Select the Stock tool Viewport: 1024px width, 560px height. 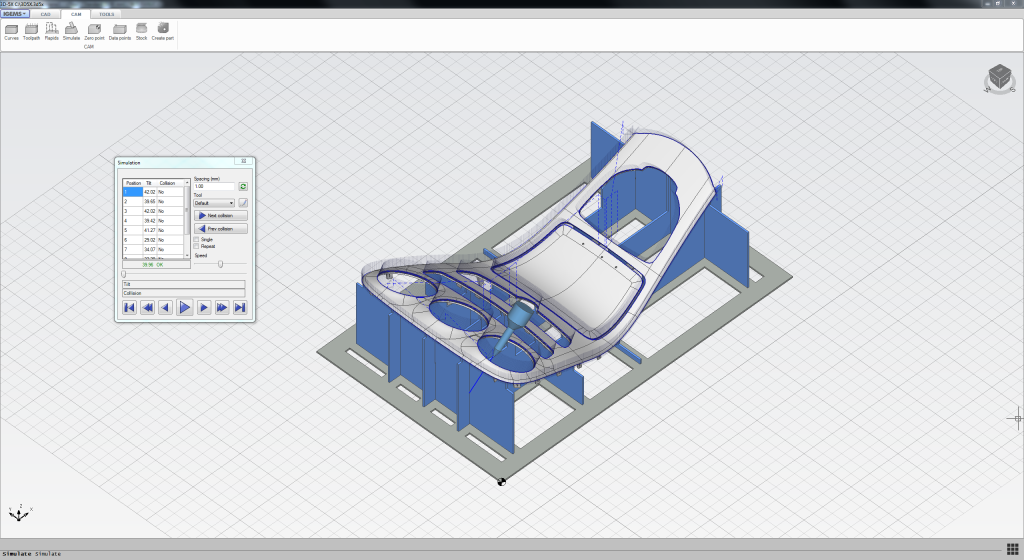click(141, 31)
